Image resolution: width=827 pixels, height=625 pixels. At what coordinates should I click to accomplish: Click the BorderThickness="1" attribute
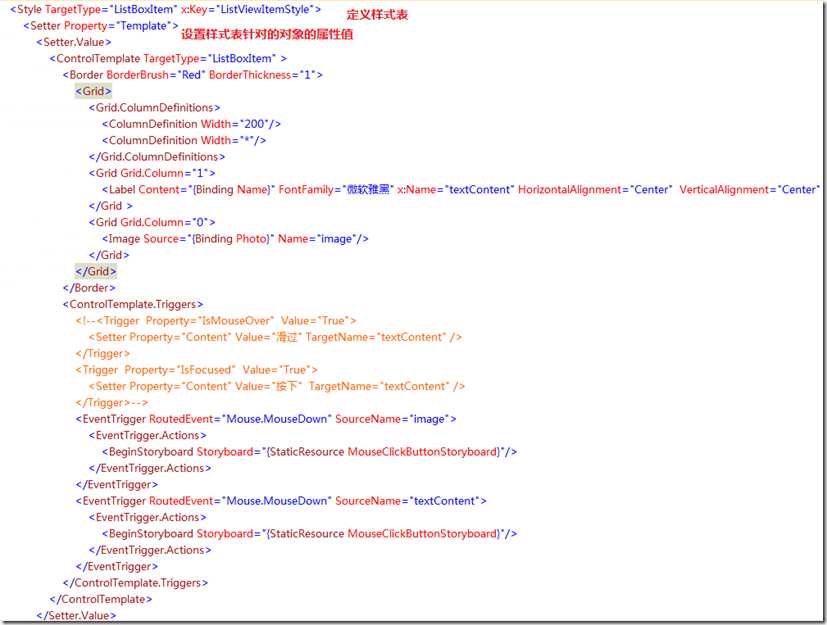point(262,75)
